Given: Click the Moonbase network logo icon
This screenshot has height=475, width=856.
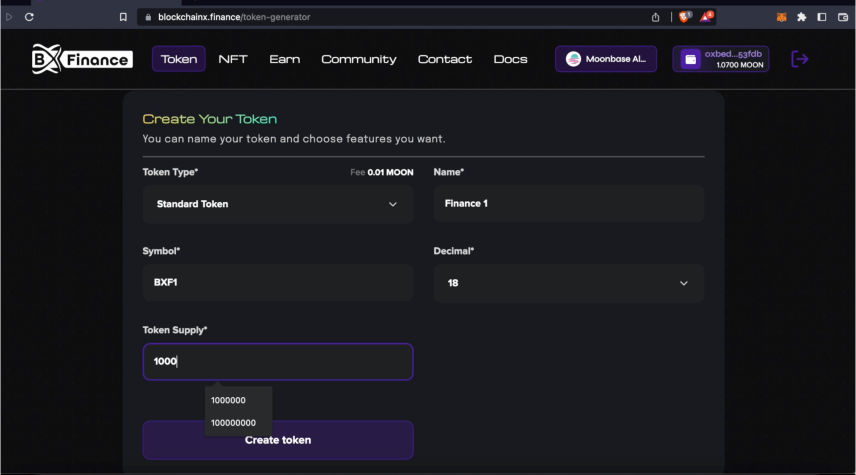Looking at the screenshot, I should [573, 59].
